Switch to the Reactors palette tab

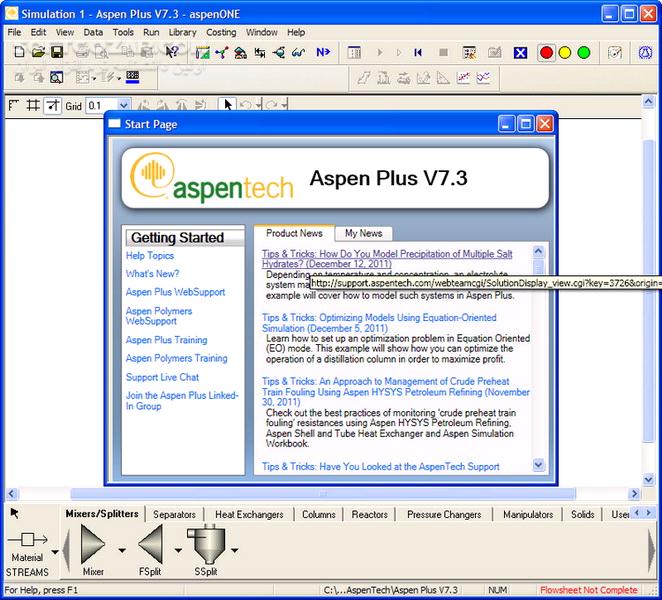(x=369, y=514)
